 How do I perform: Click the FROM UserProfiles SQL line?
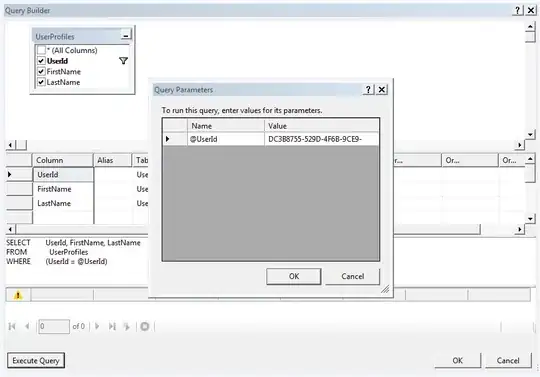[47, 252]
